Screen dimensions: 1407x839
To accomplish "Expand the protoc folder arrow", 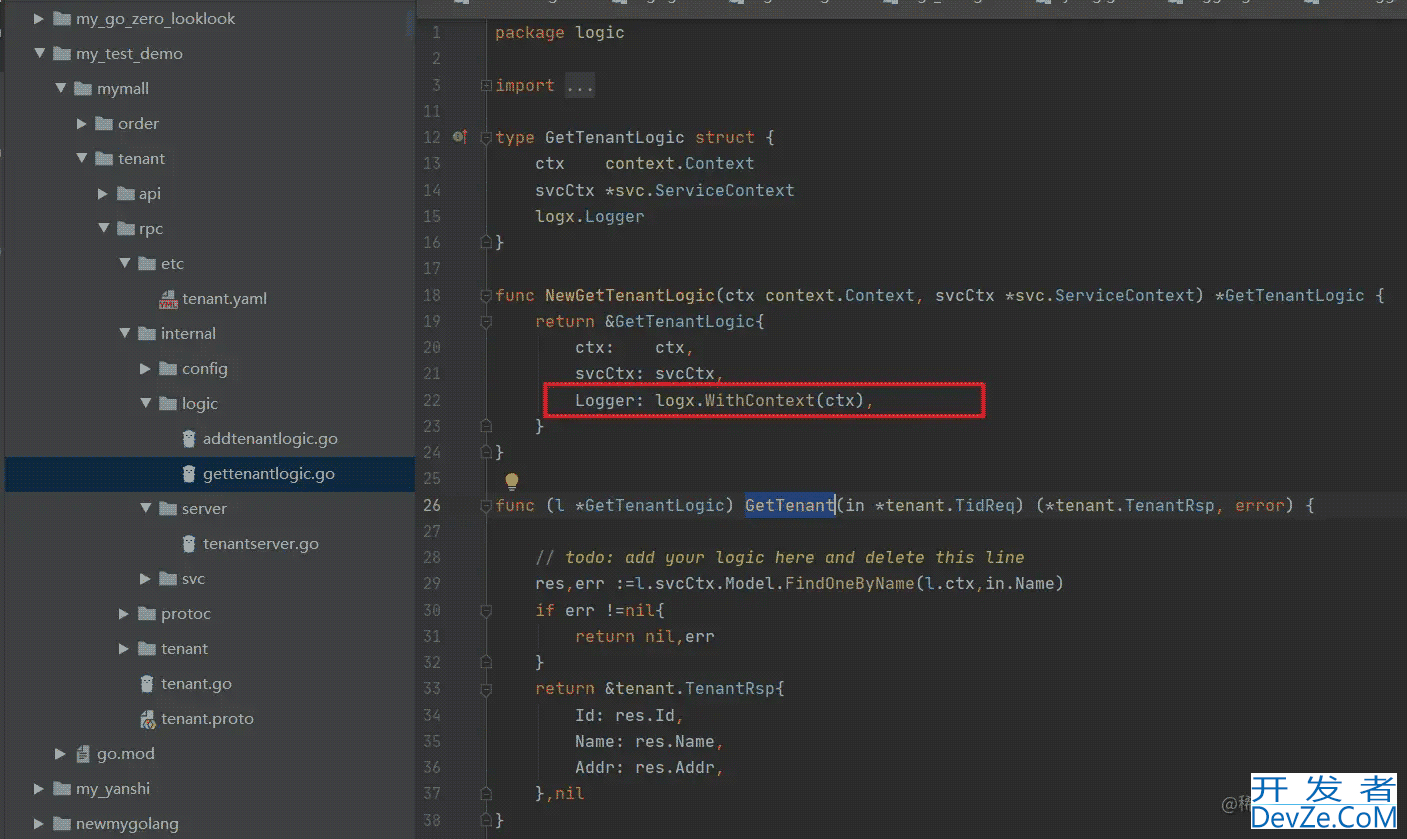I will 124,614.
